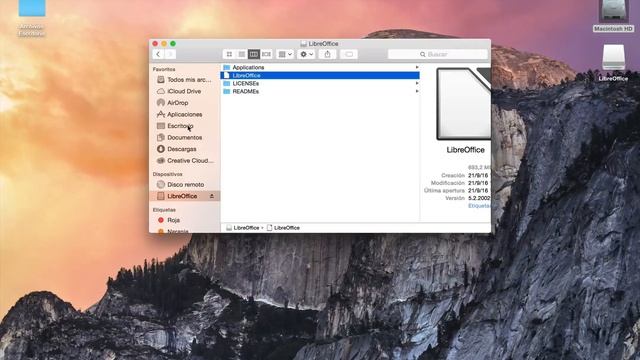
Task: Open Todos mis archivos in sidebar
Action: [x=184, y=80]
